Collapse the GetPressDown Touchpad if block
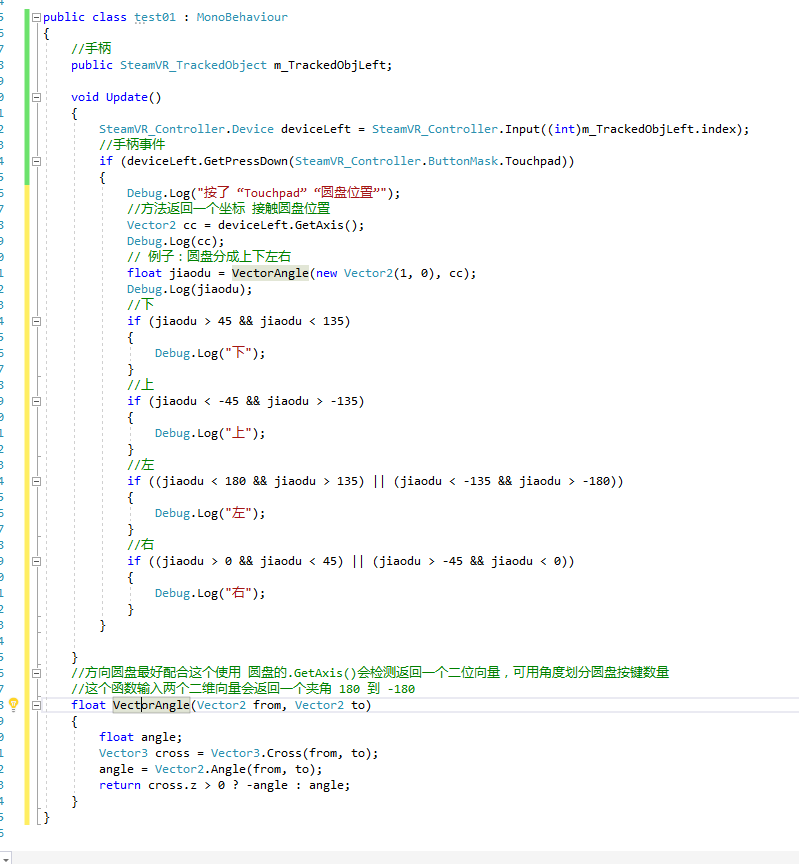The height and width of the screenshot is (864, 799). tap(36, 161)
